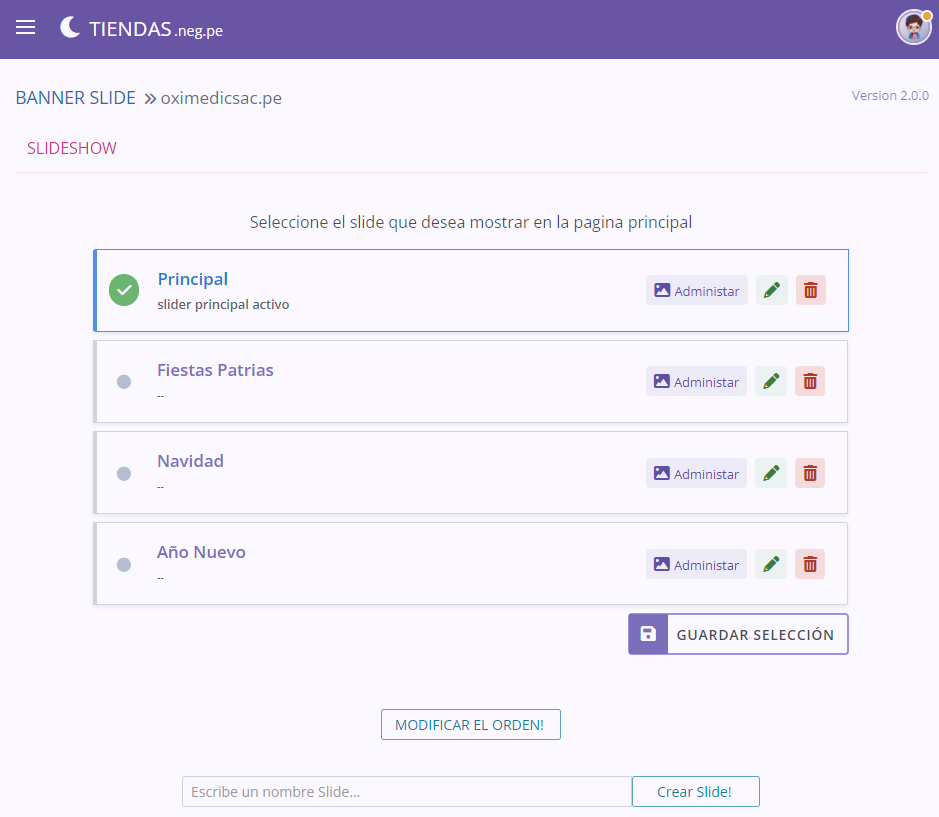Open Administrar for the Navidad slide
939x817 pixels.
click(696, 473)
